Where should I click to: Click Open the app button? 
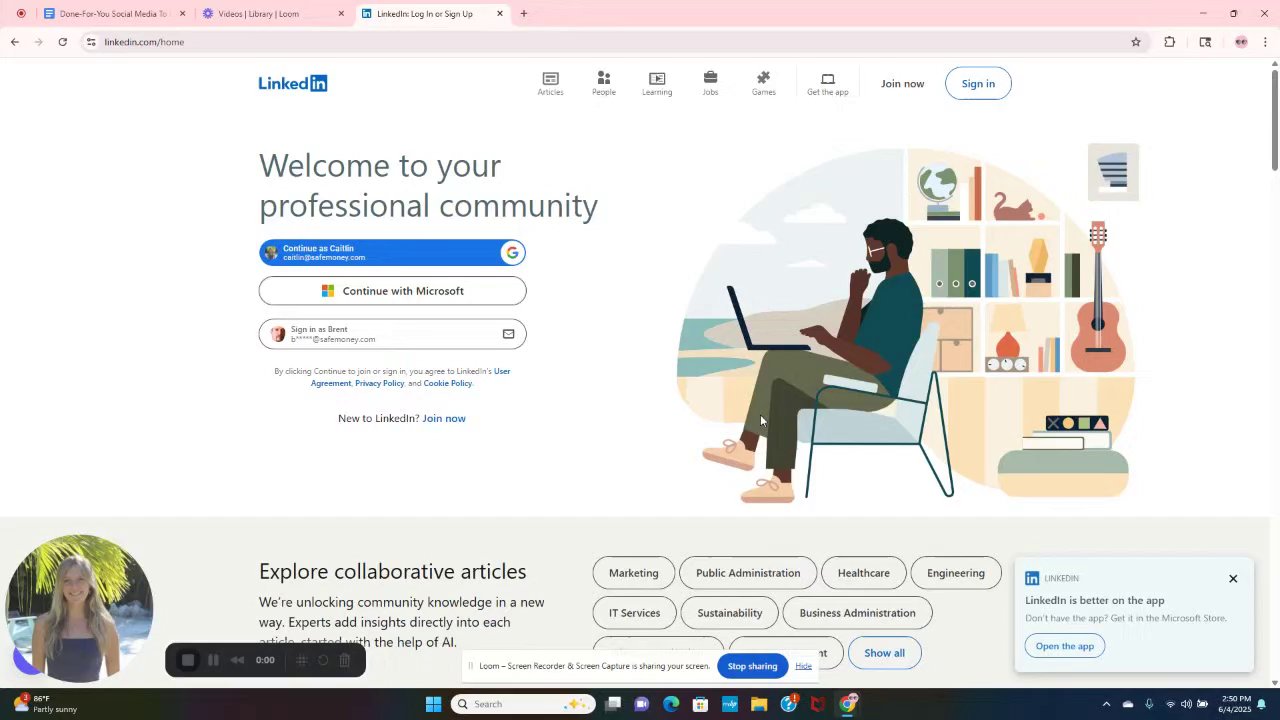point(1065,646)
